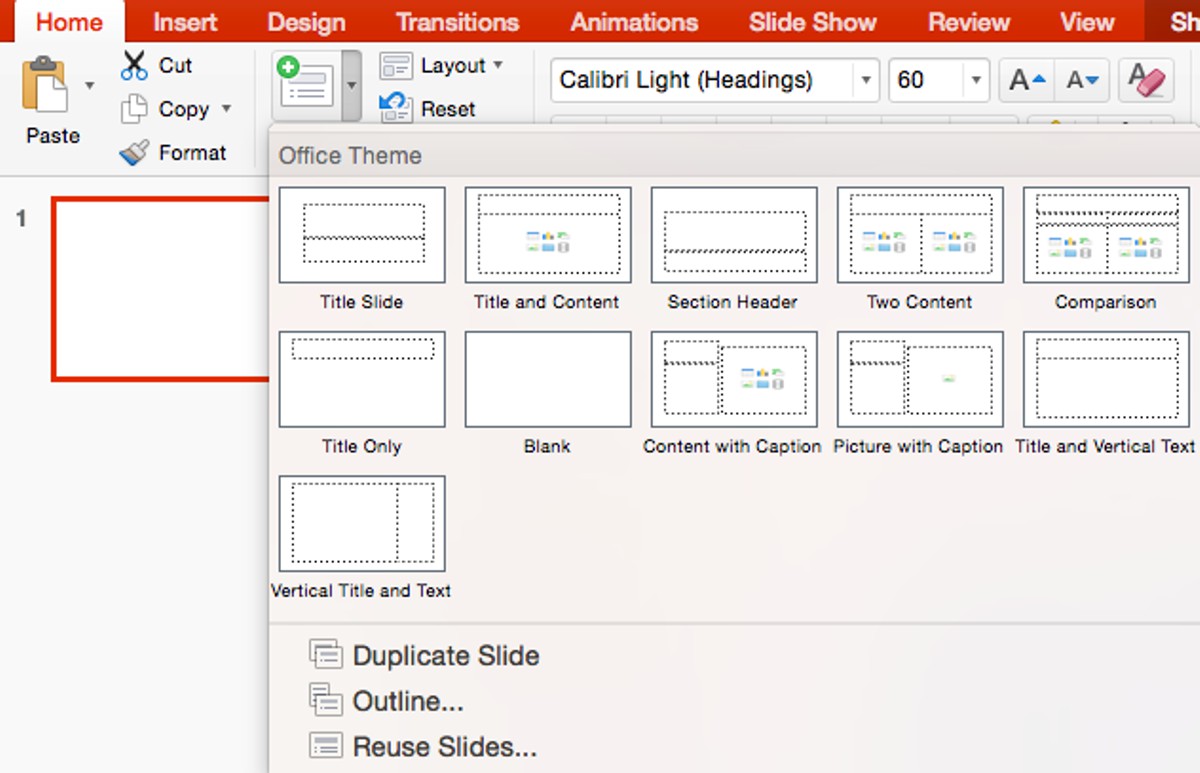
Task: Expand the font name dropdown arrow
Action: [x=866, y=80]
